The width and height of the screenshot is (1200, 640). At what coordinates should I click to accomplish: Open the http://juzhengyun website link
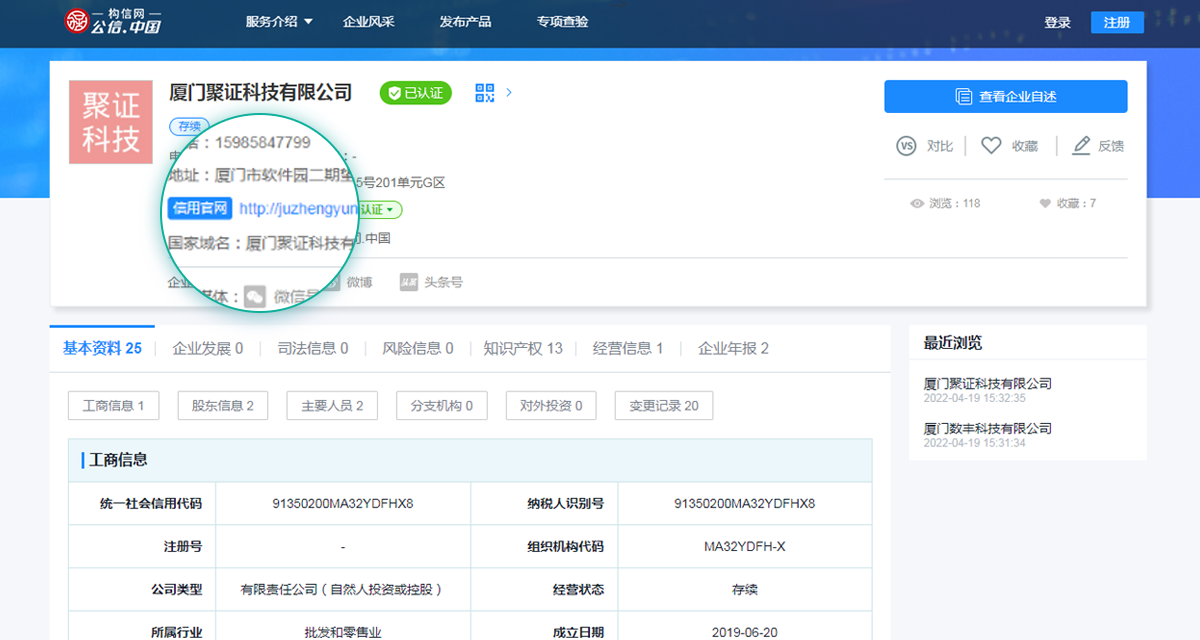tap(298, 209)
